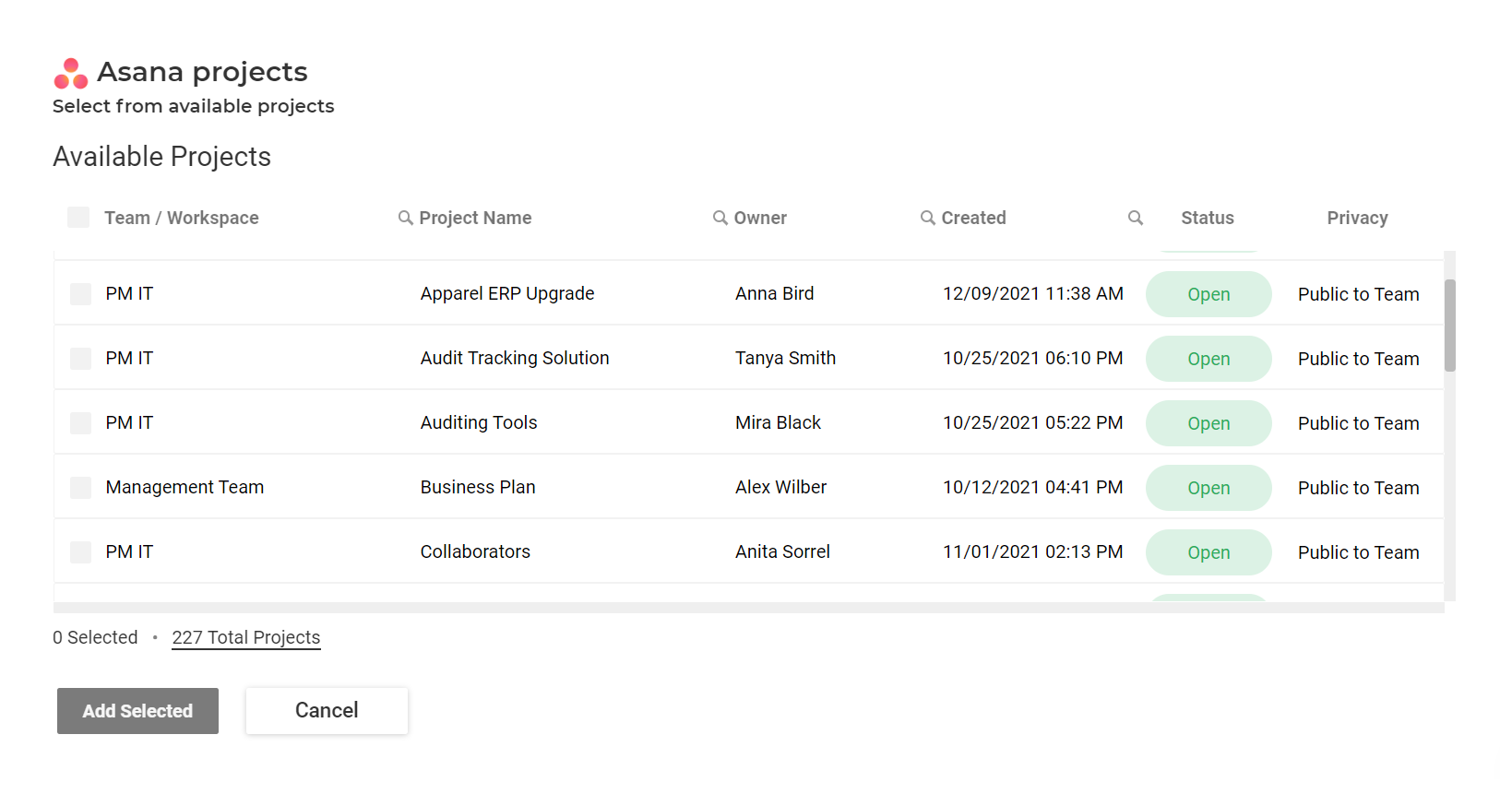Open search for Created column

click(x=927, y=218)
